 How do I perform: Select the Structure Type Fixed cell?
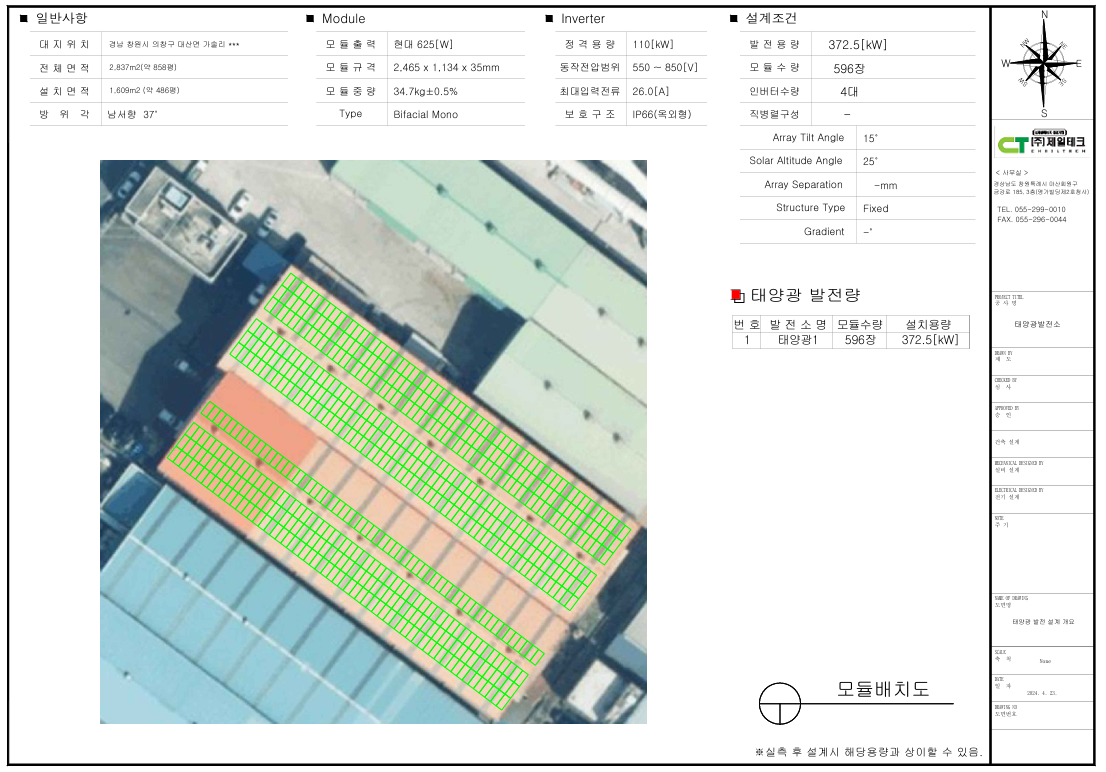[875, 208]
